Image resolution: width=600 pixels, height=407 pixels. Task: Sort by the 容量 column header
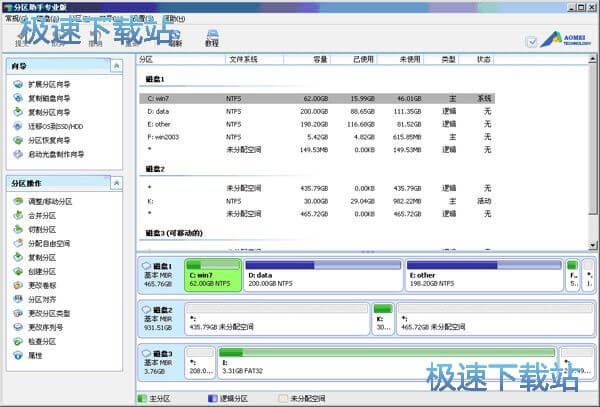(307, 59)
